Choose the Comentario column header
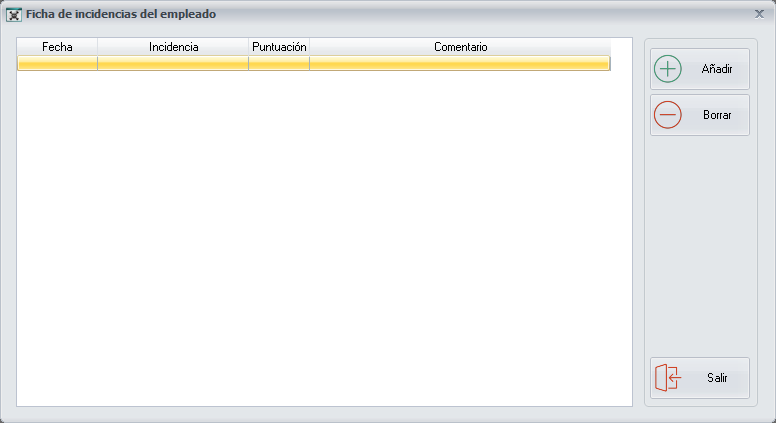776x423 pixels. (x=460, y=47)
